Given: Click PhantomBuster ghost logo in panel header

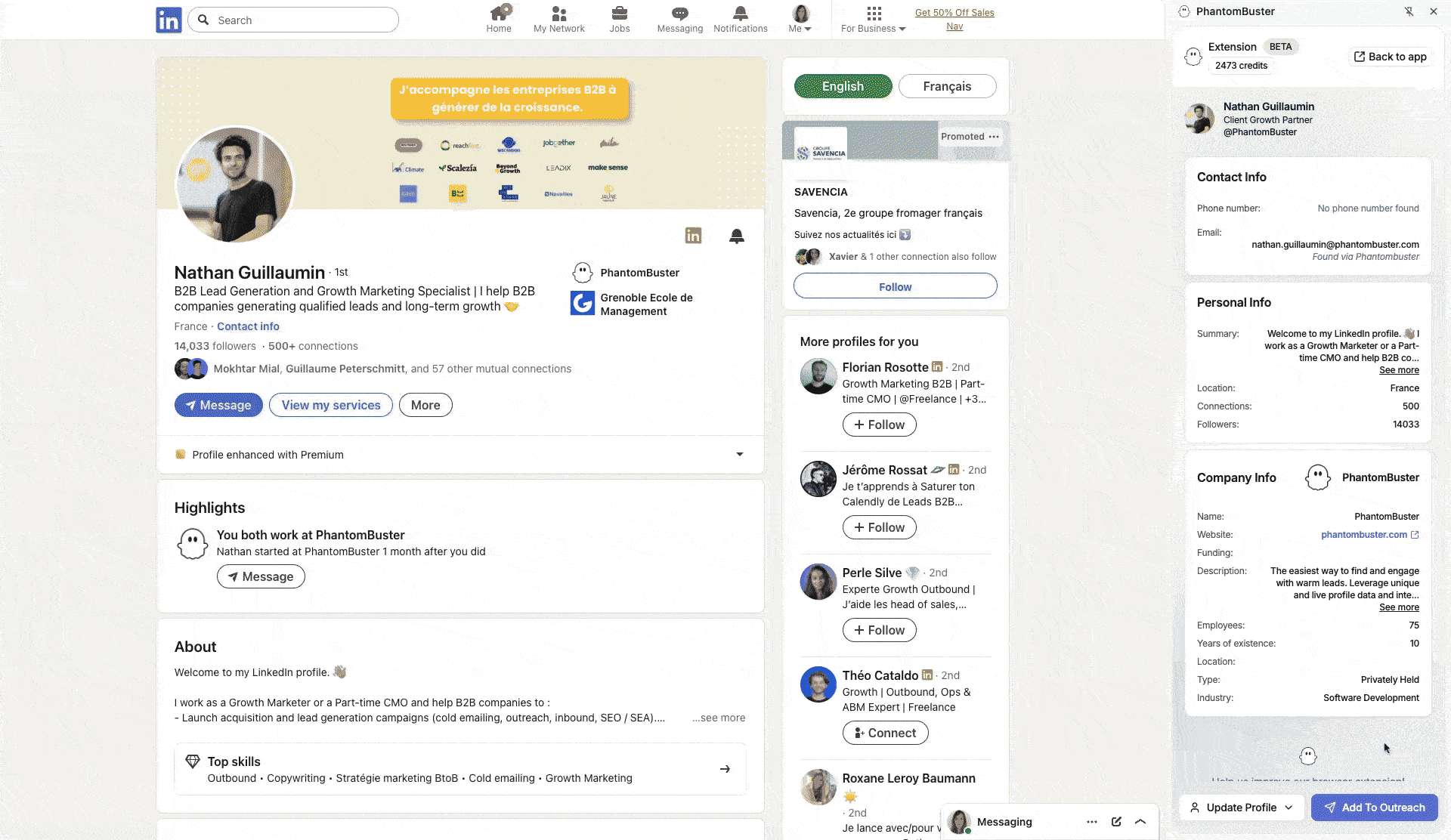Looking at the screenshot, I should 1184,11.
